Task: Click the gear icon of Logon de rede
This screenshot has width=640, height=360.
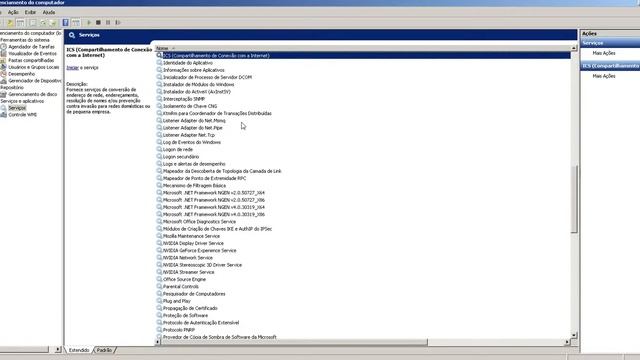Action: (x=159, y=149)
